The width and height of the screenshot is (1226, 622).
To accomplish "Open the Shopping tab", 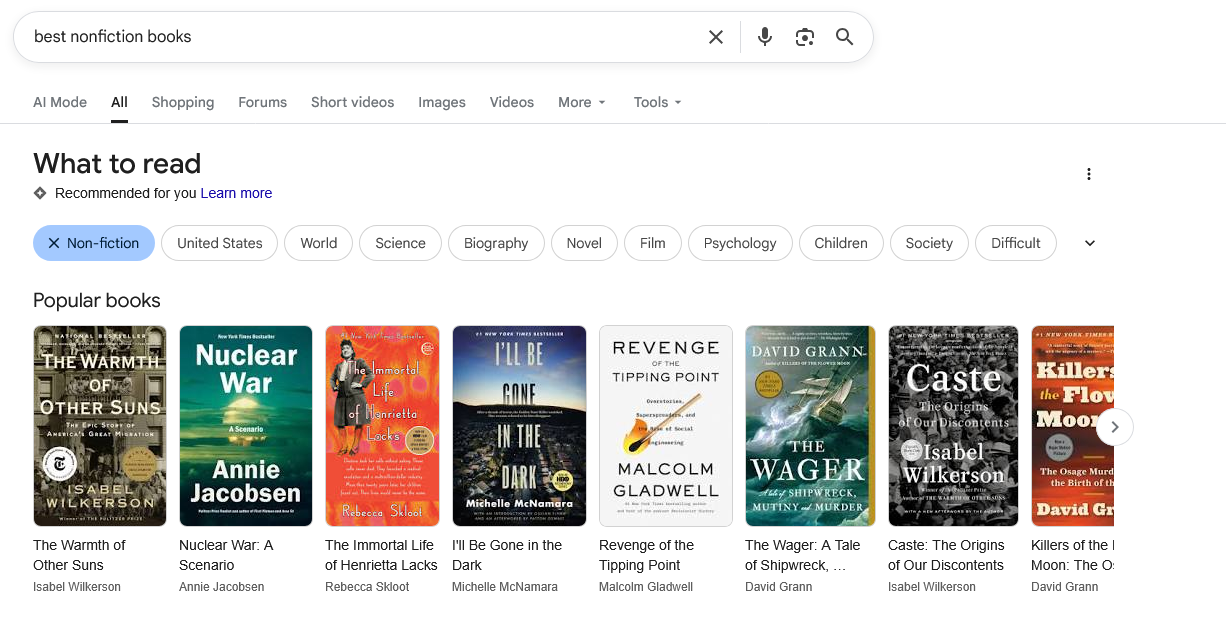I will (x=183, y=102).
